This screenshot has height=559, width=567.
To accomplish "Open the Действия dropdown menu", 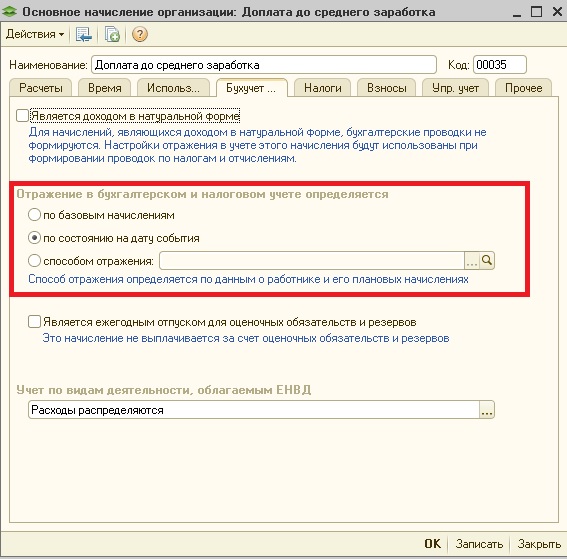I will (35, 34).
